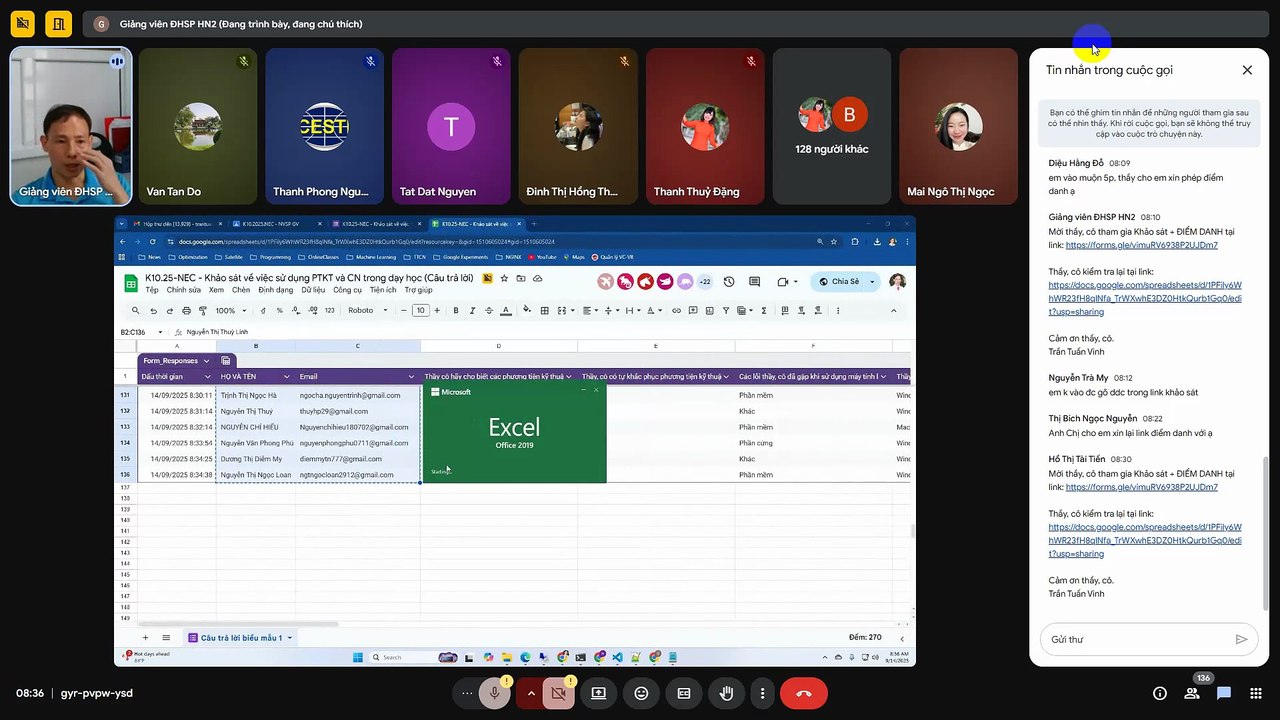Click muted mic icon on Tat Dat Nguyen tile

497,61
